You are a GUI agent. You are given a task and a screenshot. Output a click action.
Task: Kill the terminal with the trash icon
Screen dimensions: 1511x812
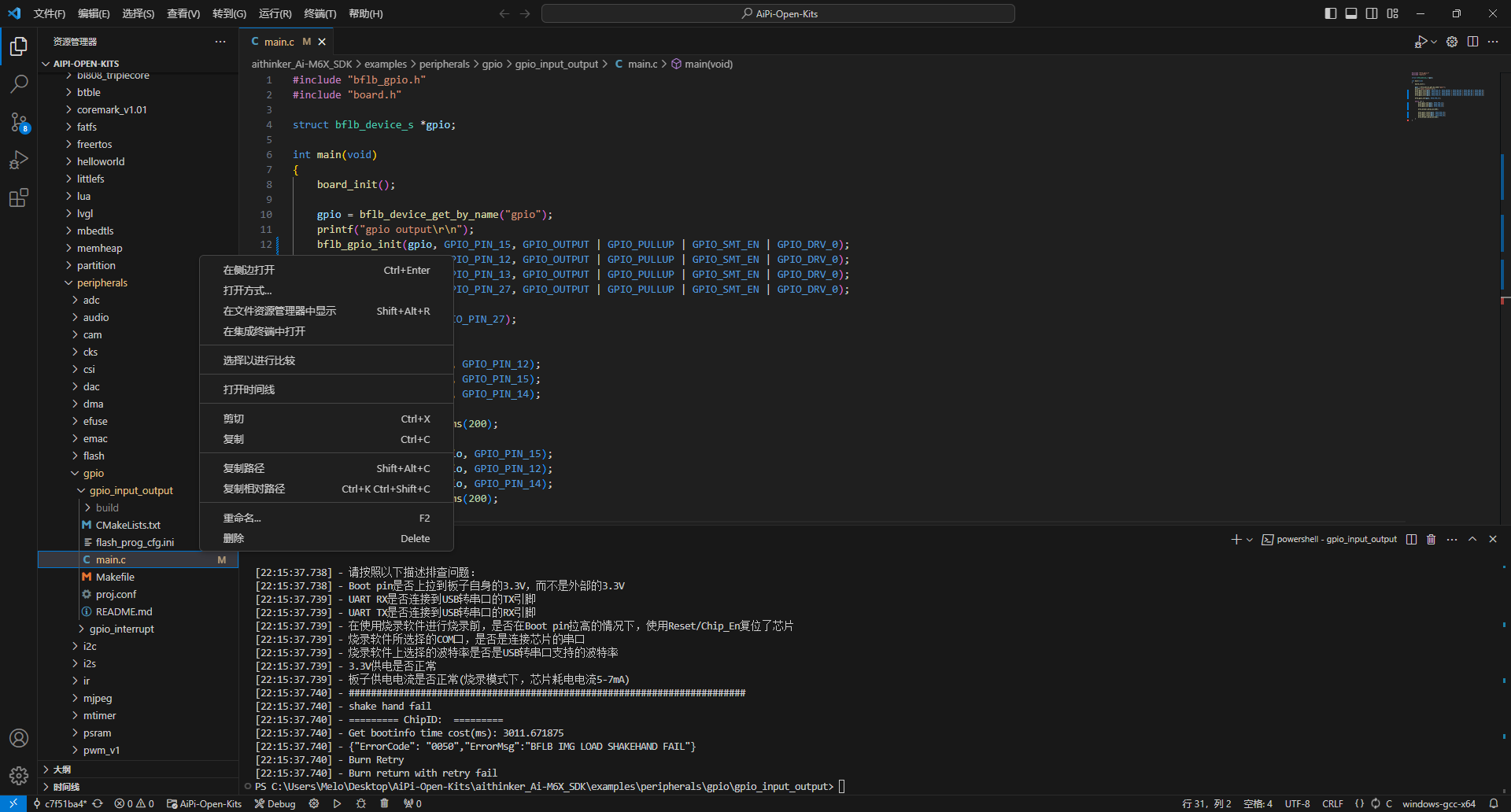click(x=1432, y=539)
